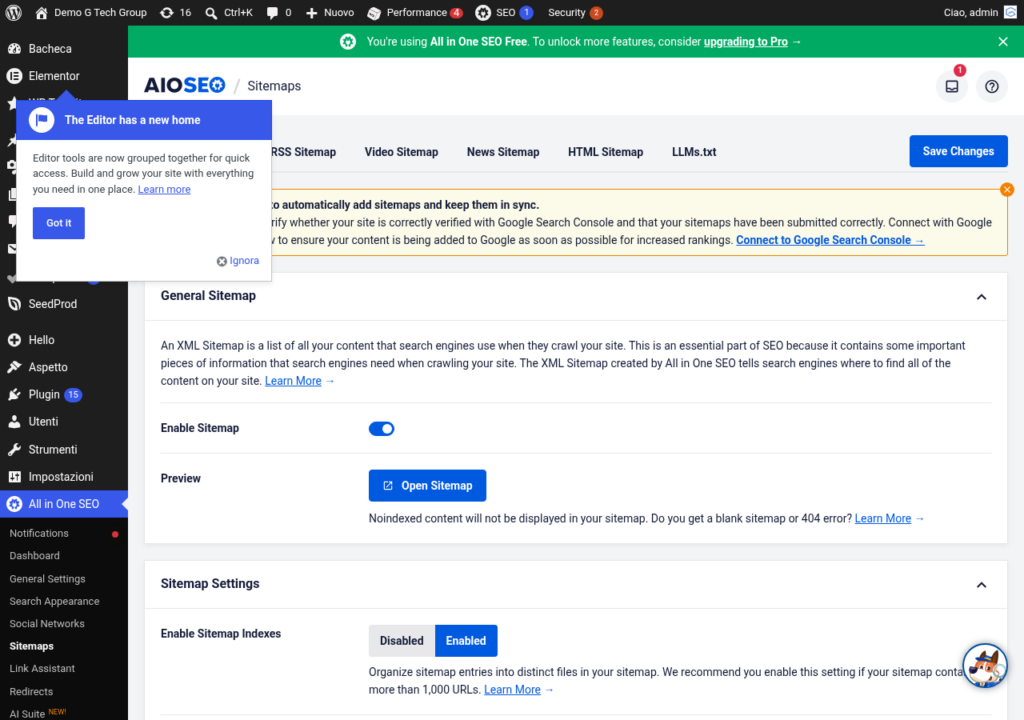Image resolution: width=1024 pixels, height=720 pixels.
Task: Select Disabled for Sitemap Indexes
Action: pos(401,641)
